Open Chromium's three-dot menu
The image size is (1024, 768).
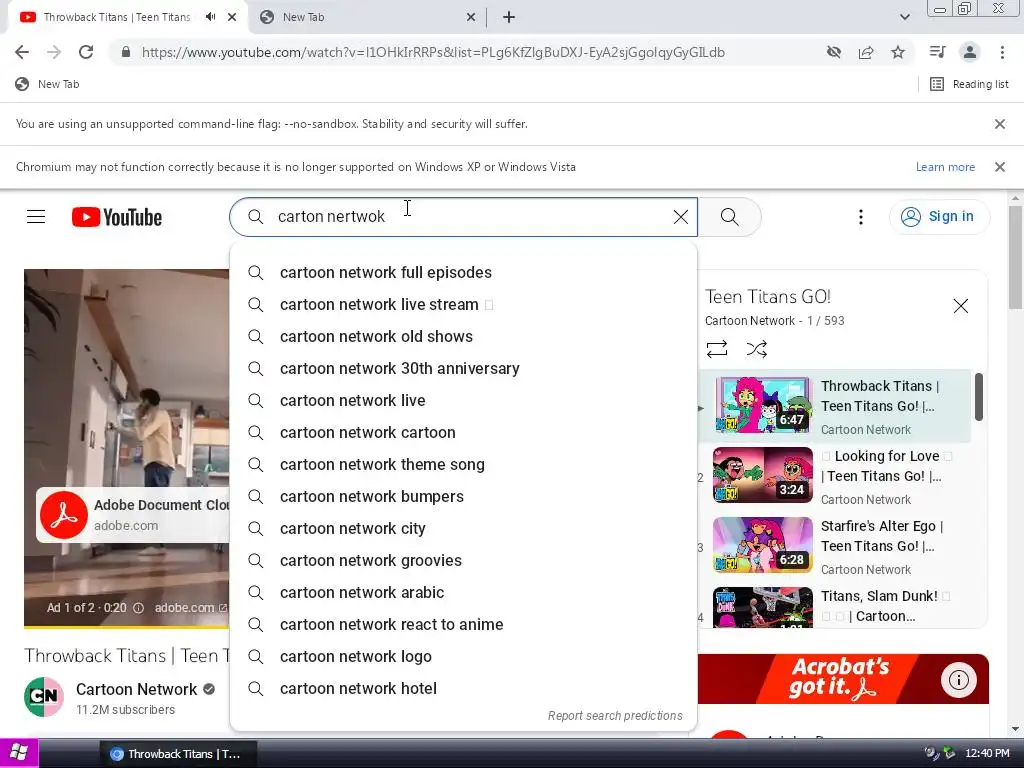[x=1002, y=52]
